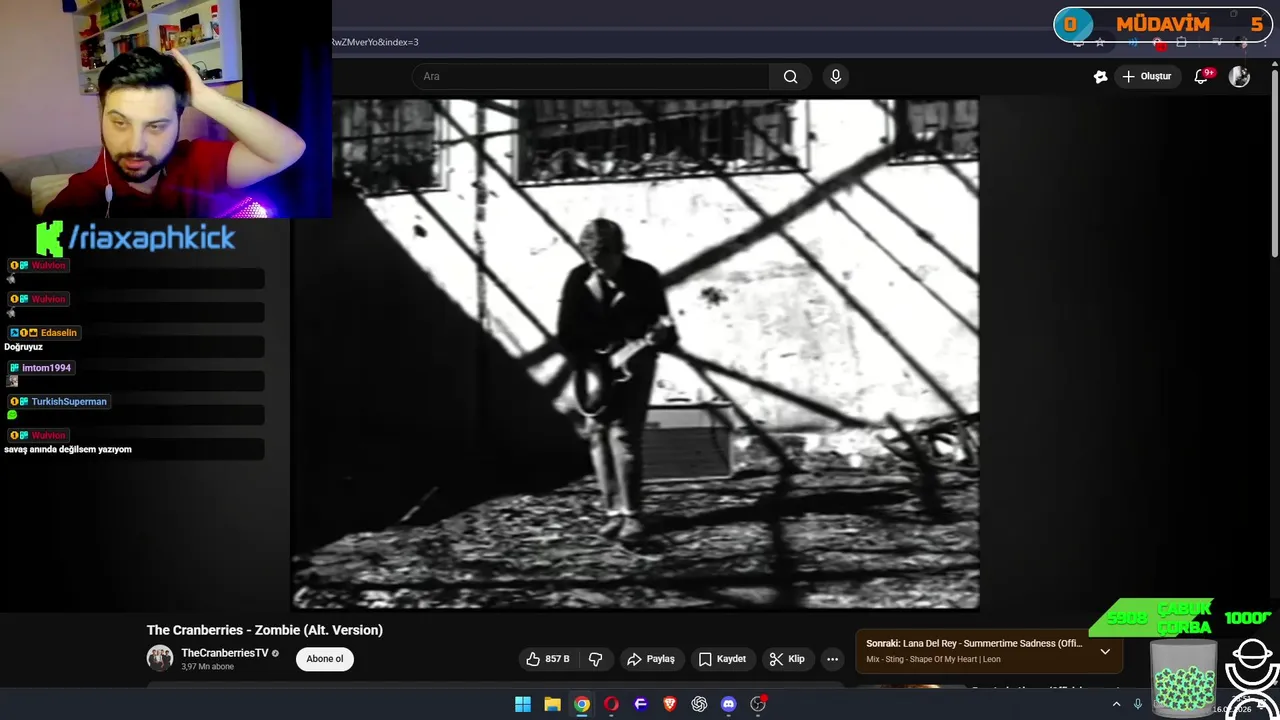Like the video with 857 B likes
The height and width of the screenshot is (720, 1280).
[x=548, y=659]
